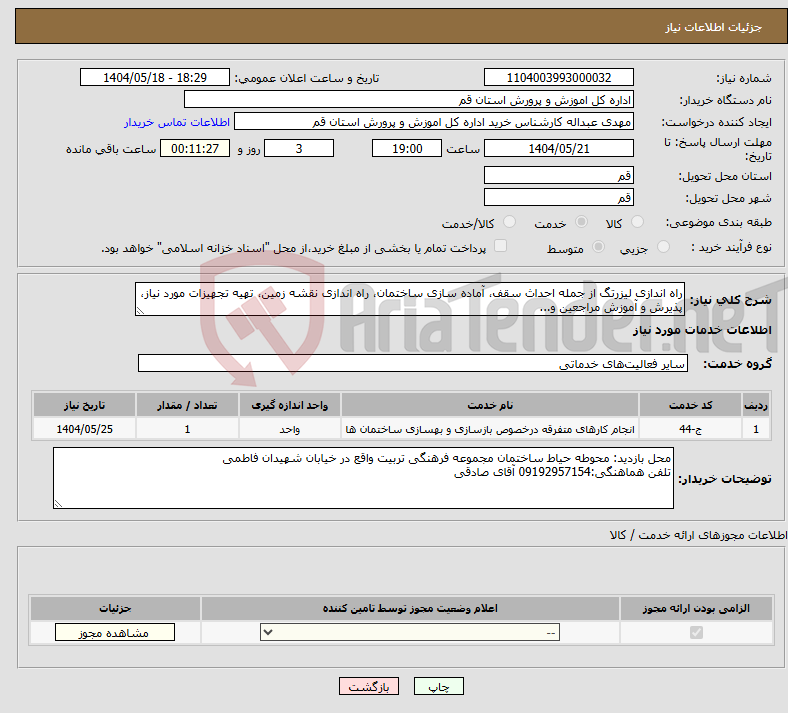788x713 pixels.
Task: Click the الزامی بودن ارائه مجوز header
Action: point(697,608)
